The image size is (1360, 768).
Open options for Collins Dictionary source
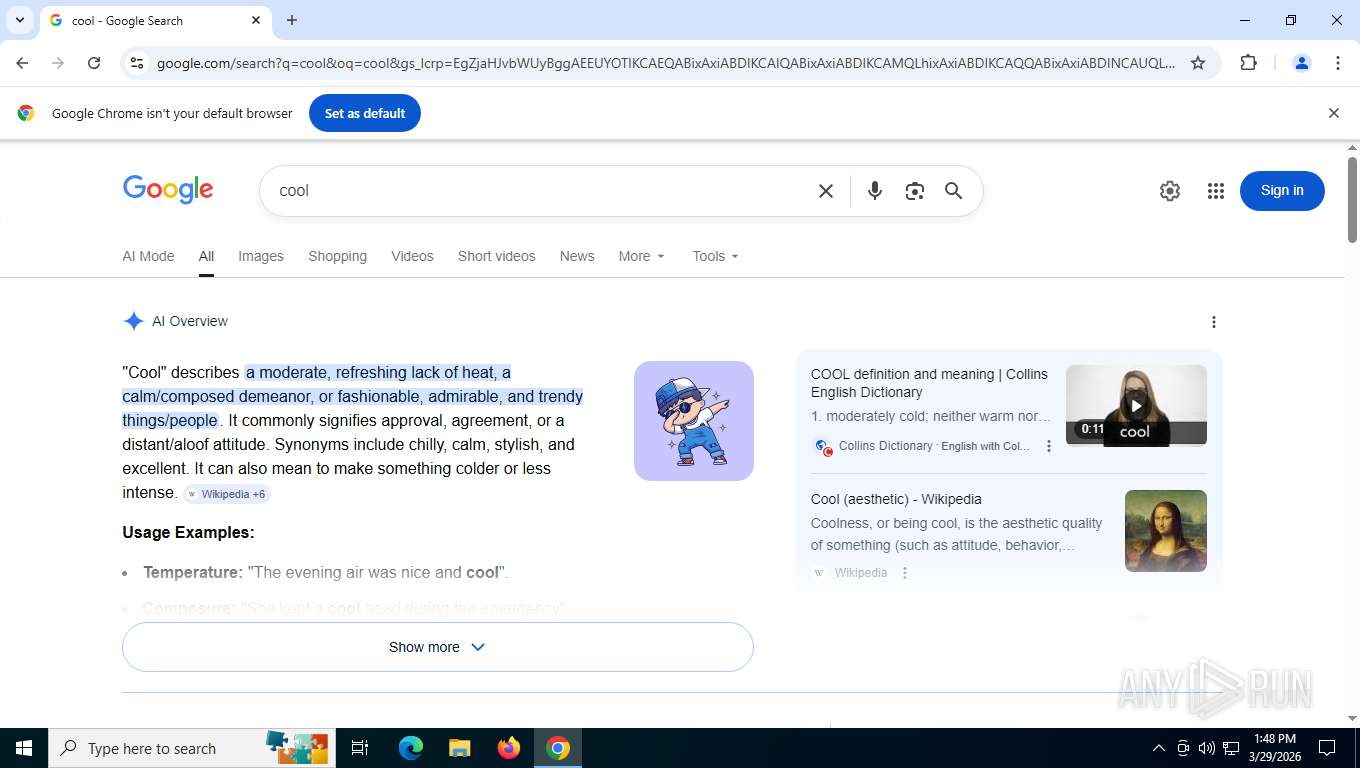(1049, 446)
